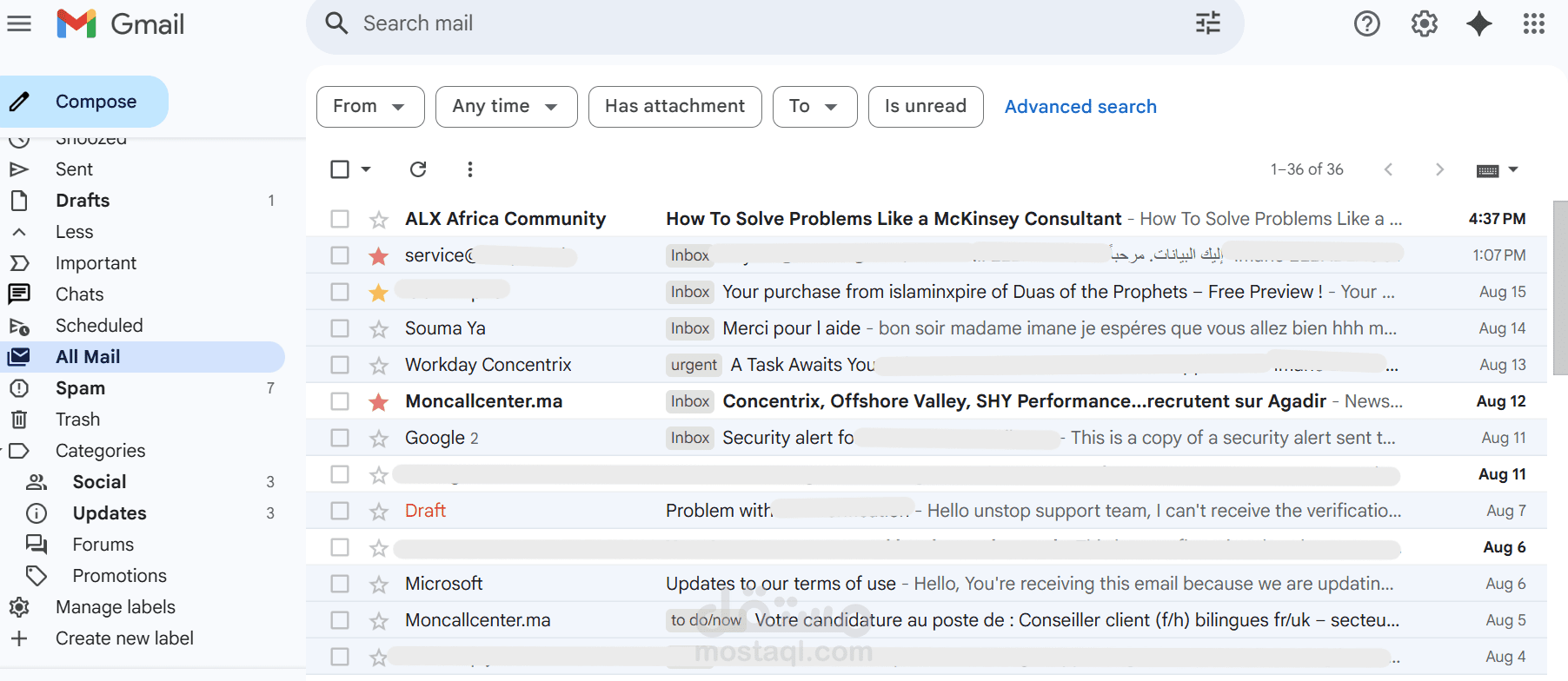Open Settings gear icon

pos(1424,23)
